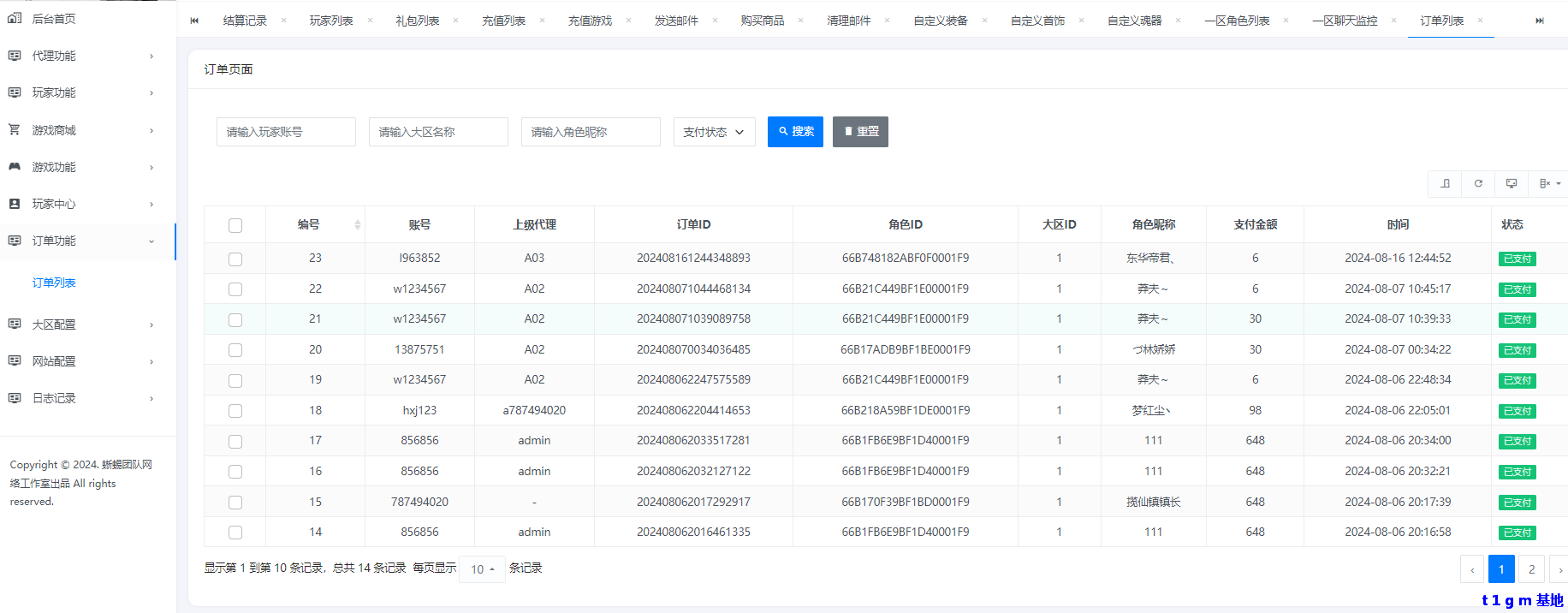Image resolution: width=1568 pixels, height=613 pixels.
Task: Close the 购买商品 tab with its x
Action: (x=800, y=21)
